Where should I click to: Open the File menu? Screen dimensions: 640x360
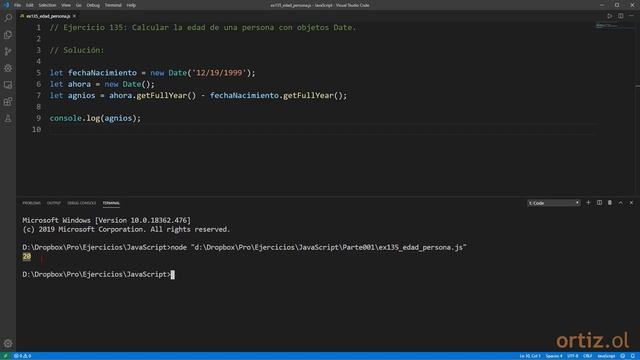tap(17, 5)
